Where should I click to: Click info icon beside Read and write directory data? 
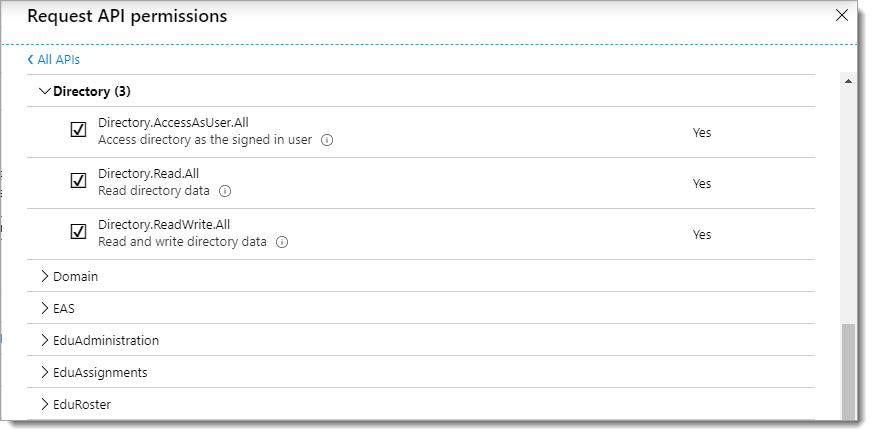click(282, 242)
